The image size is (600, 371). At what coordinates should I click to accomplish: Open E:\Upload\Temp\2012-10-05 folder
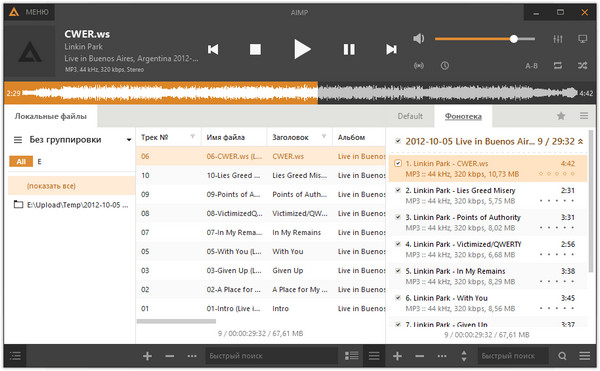pos(72,205)
